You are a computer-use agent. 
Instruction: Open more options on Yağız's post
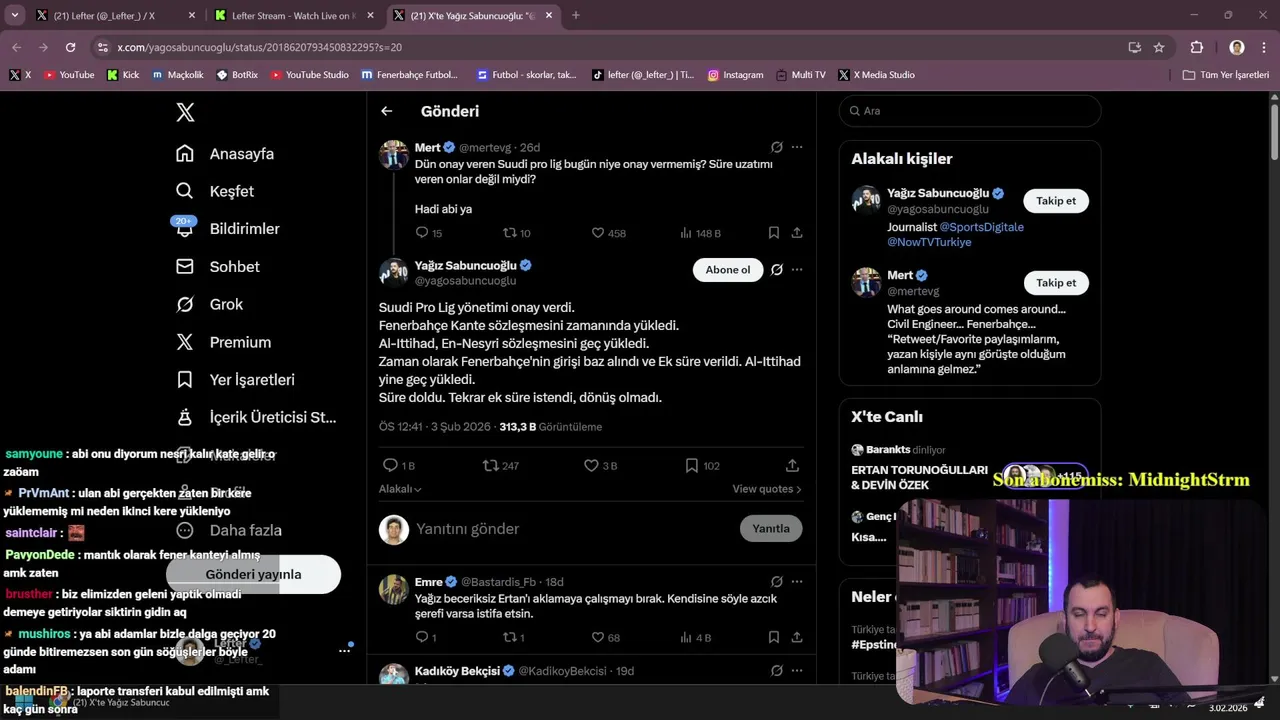pos(797,270)
